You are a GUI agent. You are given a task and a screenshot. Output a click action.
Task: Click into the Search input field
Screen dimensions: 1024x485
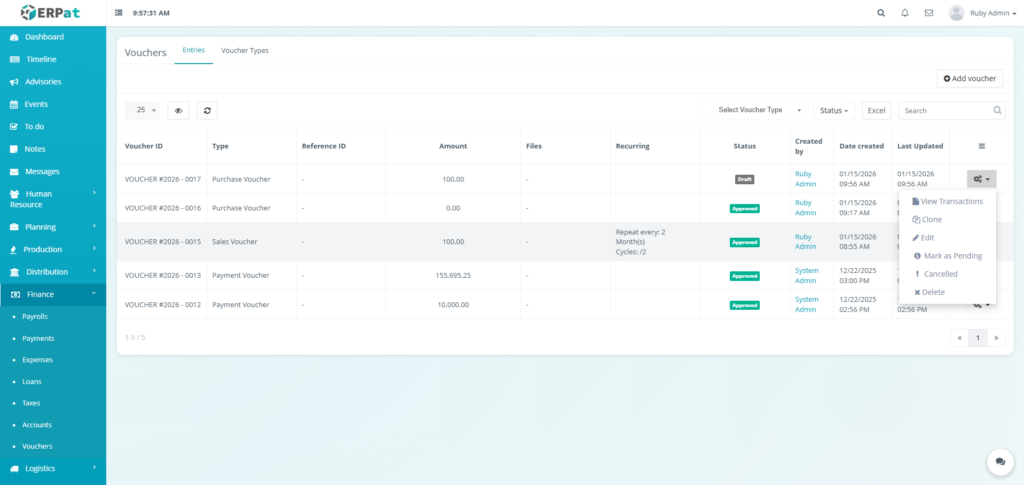[943, 111]
